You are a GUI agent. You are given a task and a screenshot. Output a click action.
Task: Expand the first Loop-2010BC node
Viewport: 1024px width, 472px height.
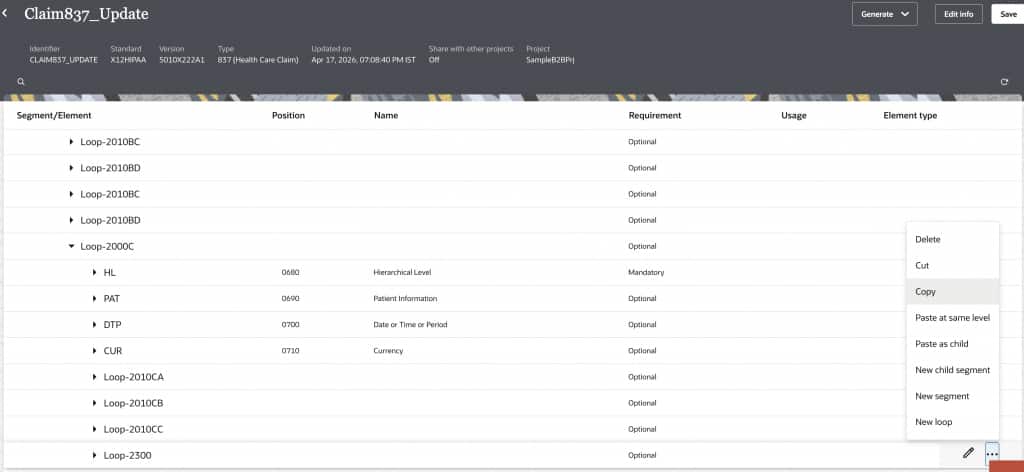71,142
